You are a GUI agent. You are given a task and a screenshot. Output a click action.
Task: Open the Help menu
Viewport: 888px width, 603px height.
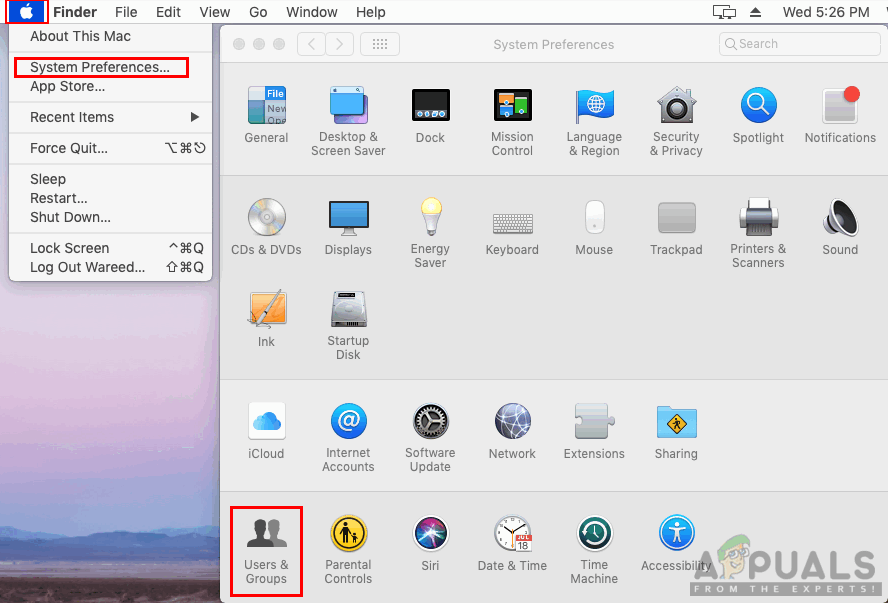(370, 12)
